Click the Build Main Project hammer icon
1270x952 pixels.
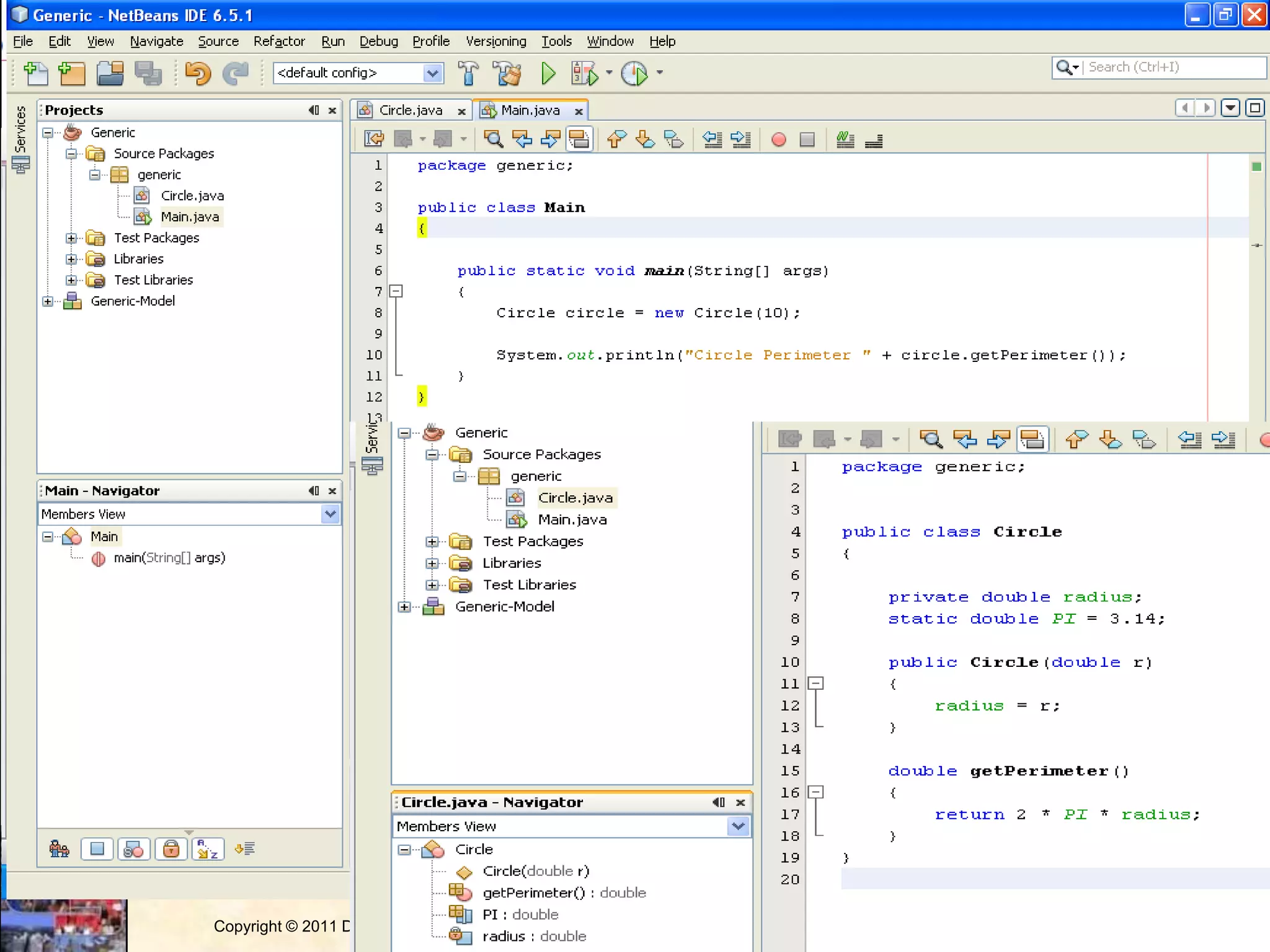tap(469, 73)
